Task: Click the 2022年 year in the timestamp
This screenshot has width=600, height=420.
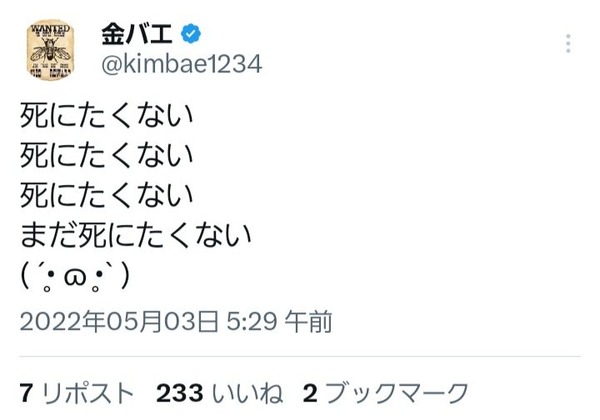Action: 63,321
